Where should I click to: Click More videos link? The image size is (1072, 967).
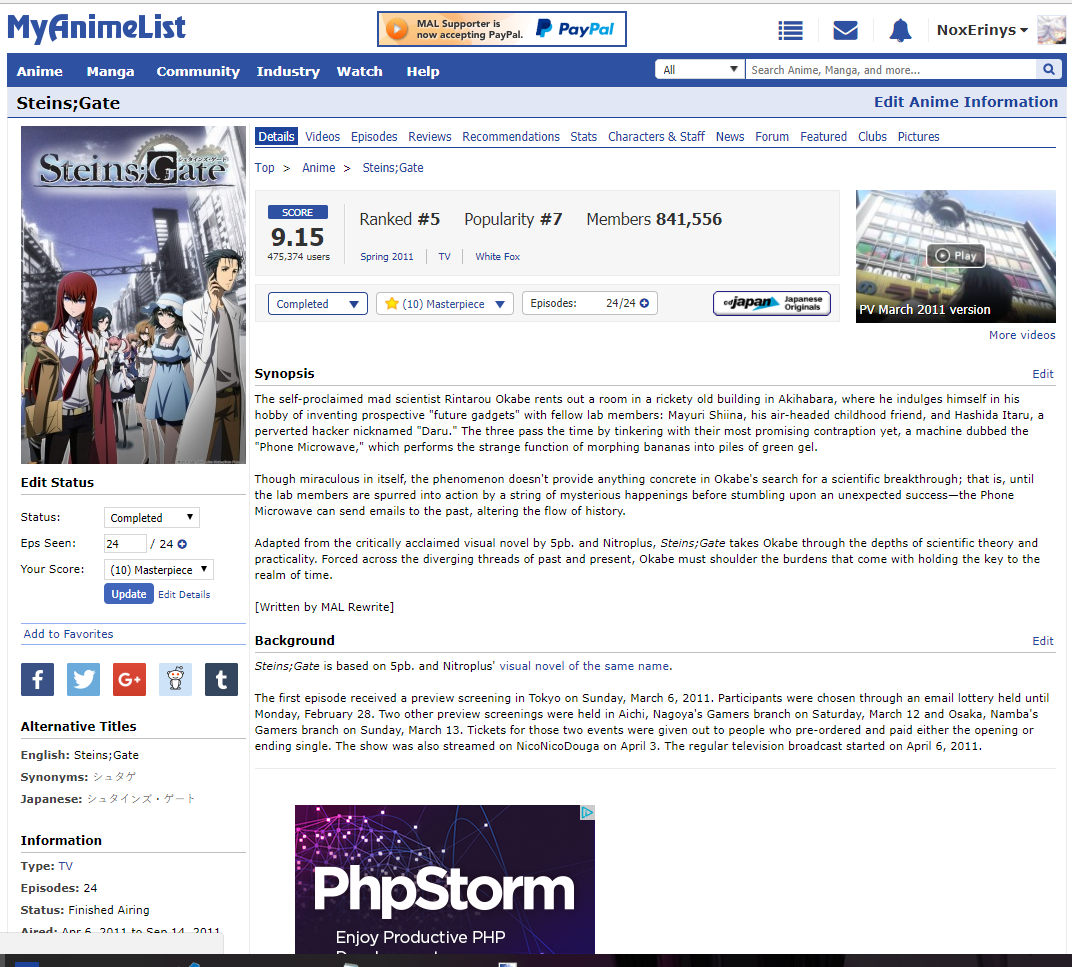[1022, 335]
